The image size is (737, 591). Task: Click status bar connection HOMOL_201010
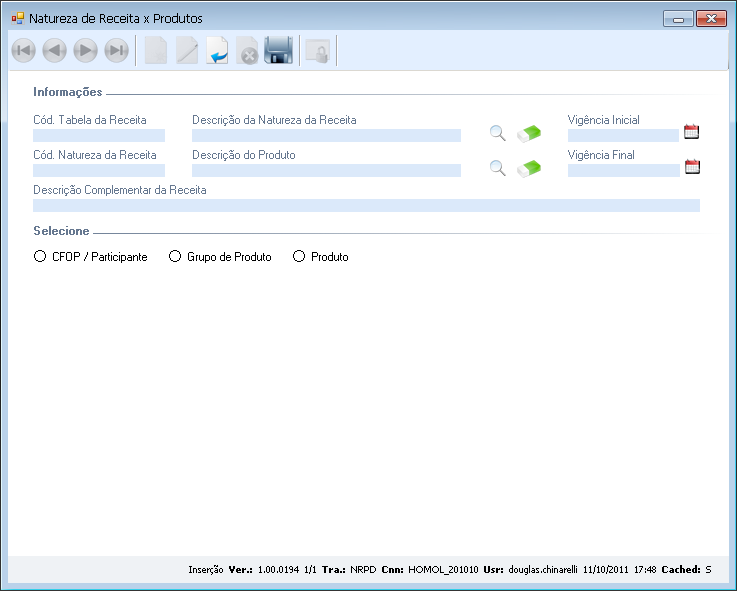[x=443, y=569]
